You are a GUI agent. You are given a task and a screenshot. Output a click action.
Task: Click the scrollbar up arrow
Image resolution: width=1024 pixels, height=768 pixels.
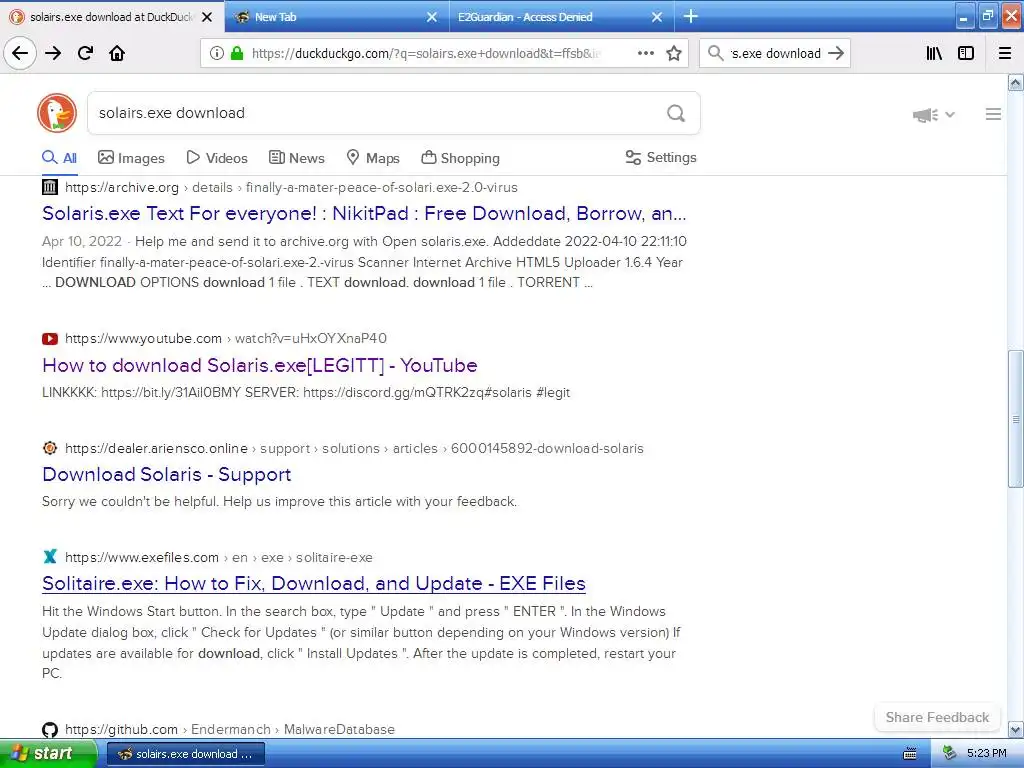[1015, 82]
